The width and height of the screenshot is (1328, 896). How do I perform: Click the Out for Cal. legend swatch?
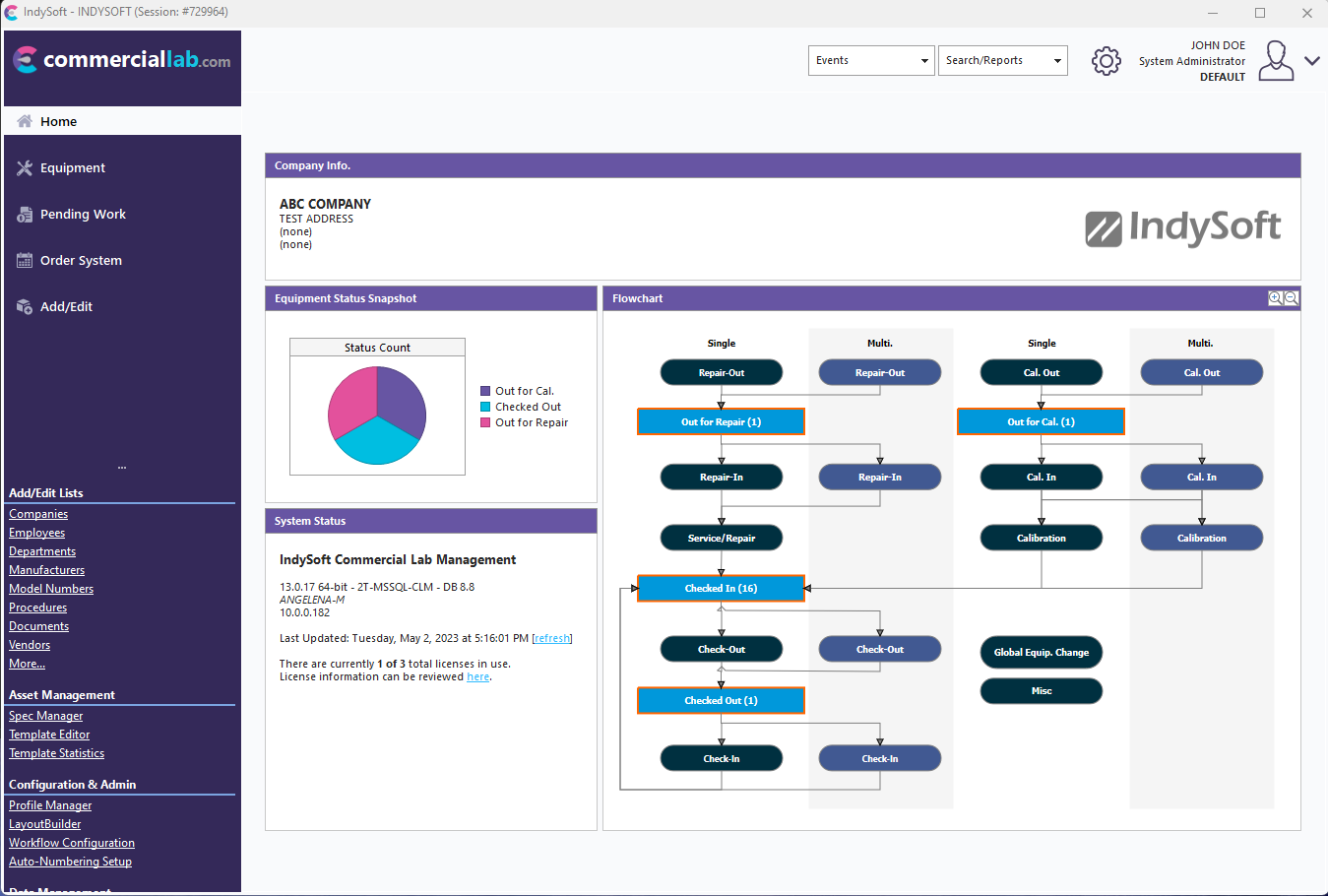(485, 391)
